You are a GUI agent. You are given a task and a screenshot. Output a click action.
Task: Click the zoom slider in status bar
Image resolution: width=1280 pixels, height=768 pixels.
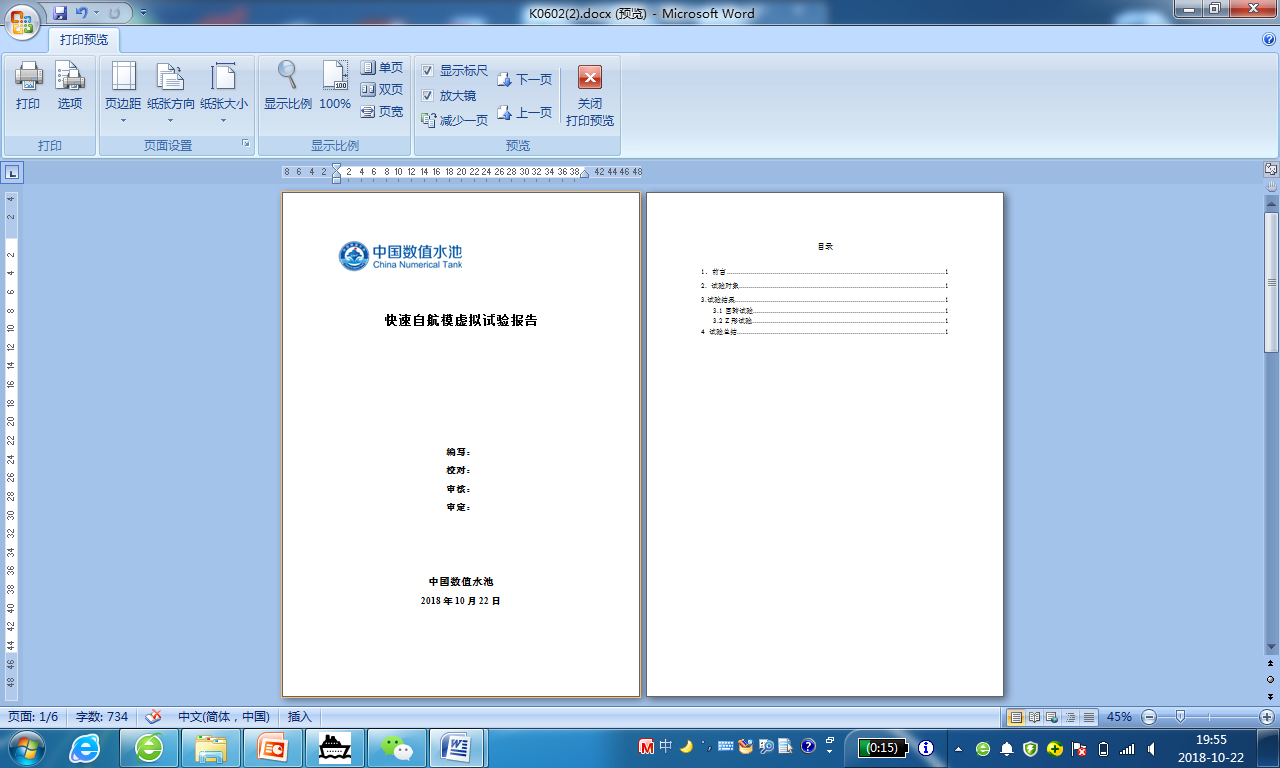pos(1181,717)
